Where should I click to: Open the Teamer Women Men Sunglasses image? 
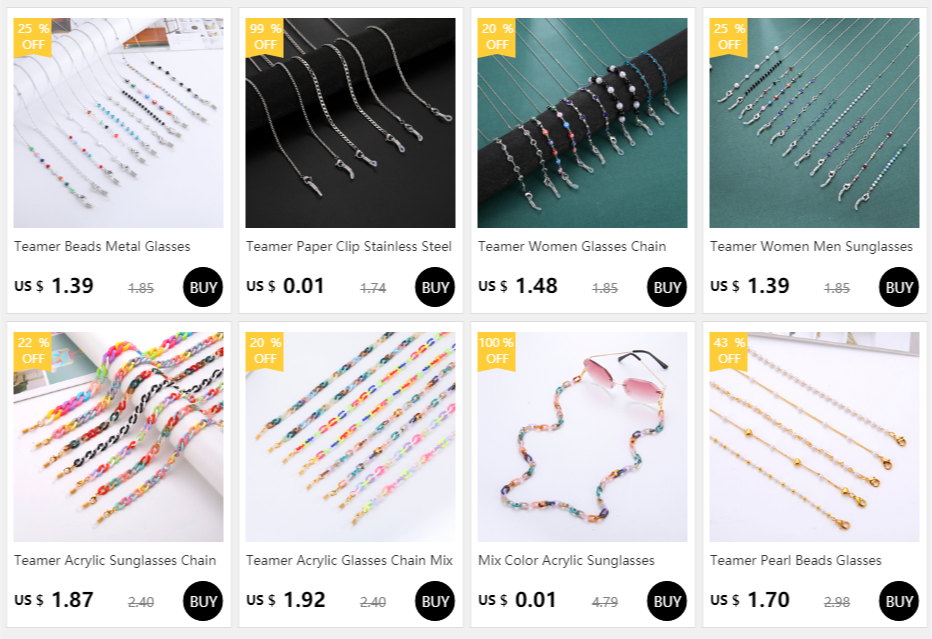point(814,122)
